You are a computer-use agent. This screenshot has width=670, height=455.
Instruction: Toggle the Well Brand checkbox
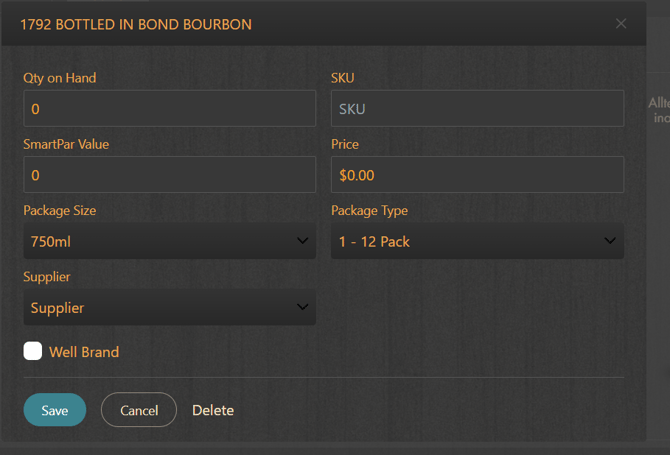click(33, 351)
